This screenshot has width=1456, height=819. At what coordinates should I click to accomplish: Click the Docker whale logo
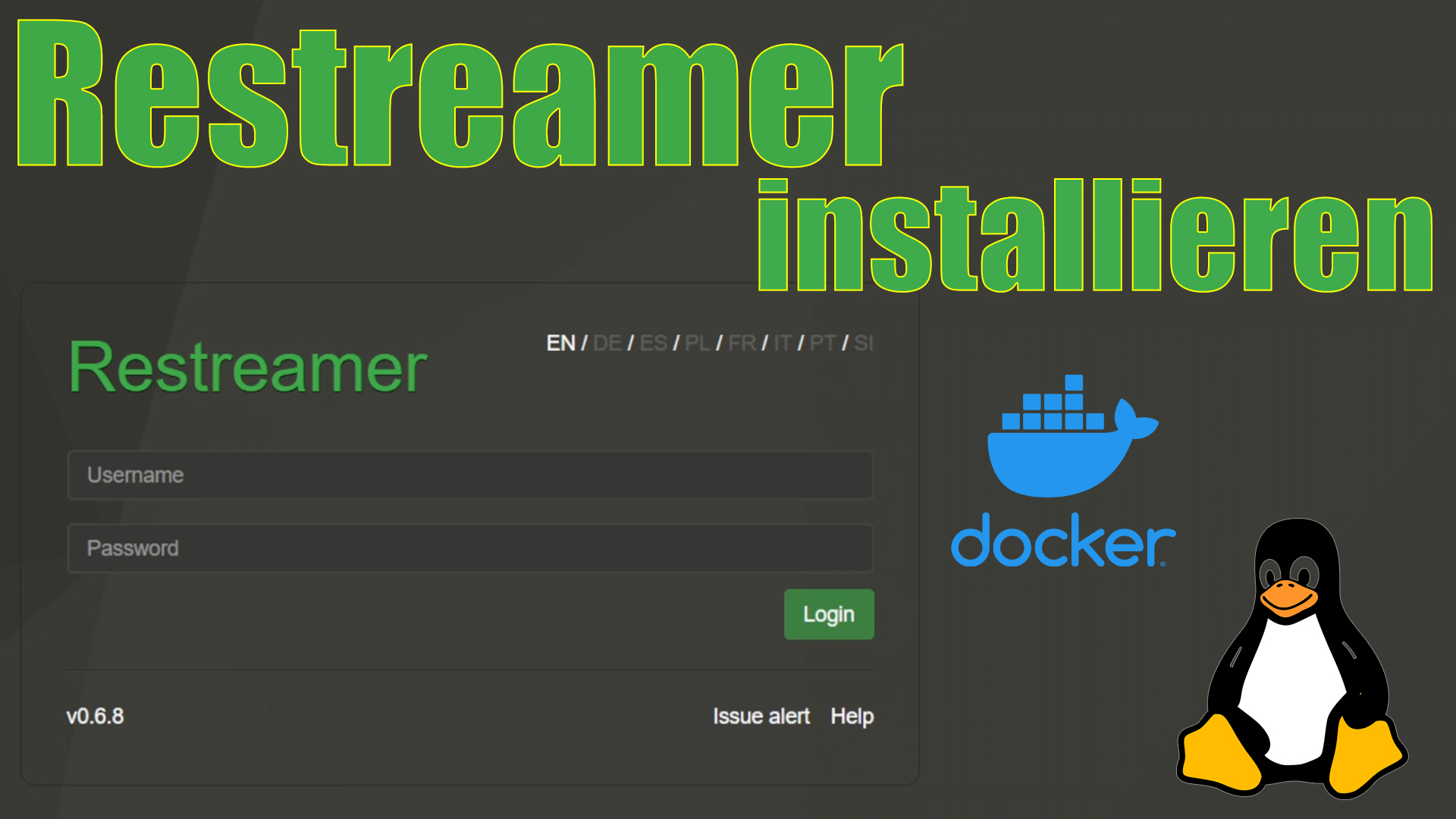pos(1072,436)
